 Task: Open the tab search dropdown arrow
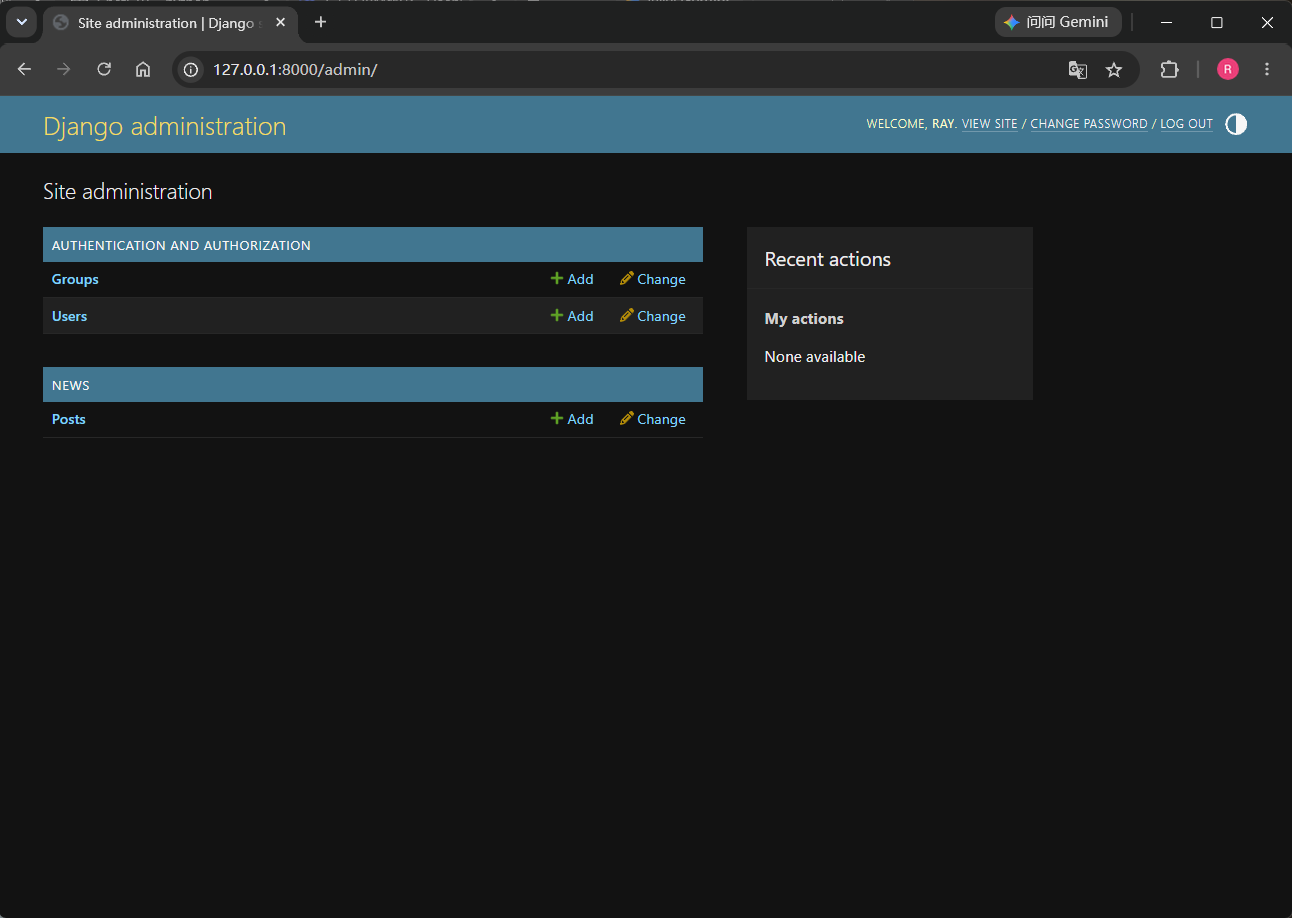click(x=21, y=22)
